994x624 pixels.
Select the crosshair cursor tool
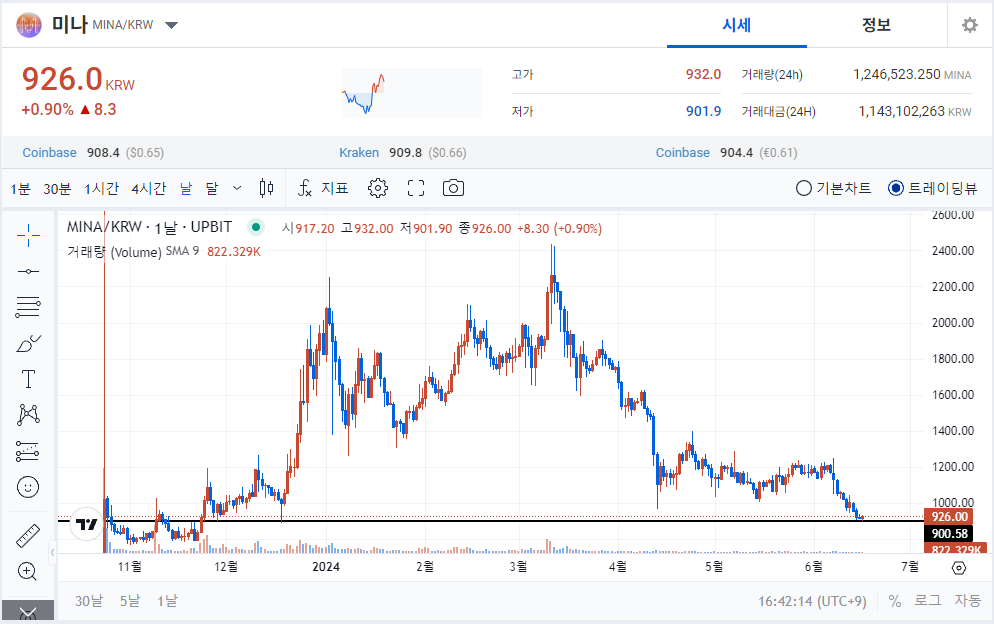[28, 235]
